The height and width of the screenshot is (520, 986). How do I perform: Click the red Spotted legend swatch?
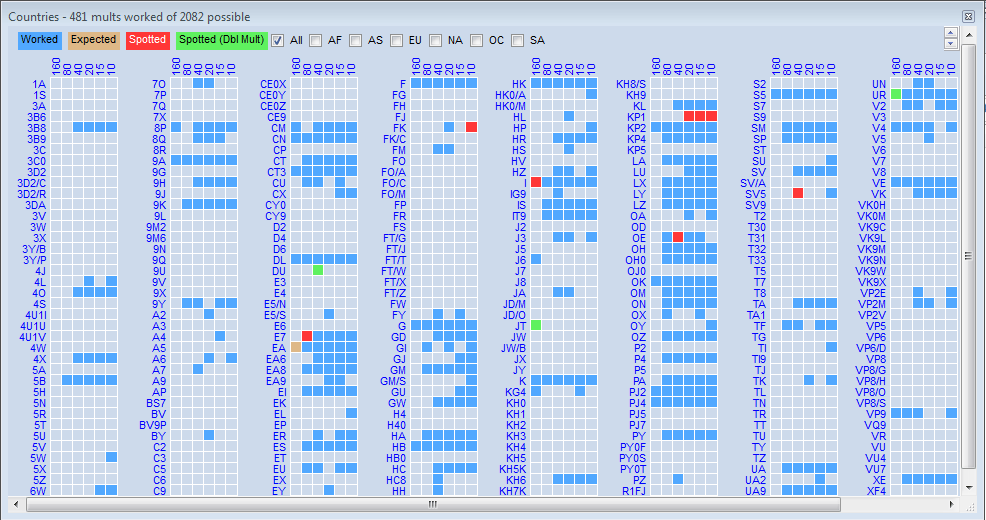[x=147, y=40]
